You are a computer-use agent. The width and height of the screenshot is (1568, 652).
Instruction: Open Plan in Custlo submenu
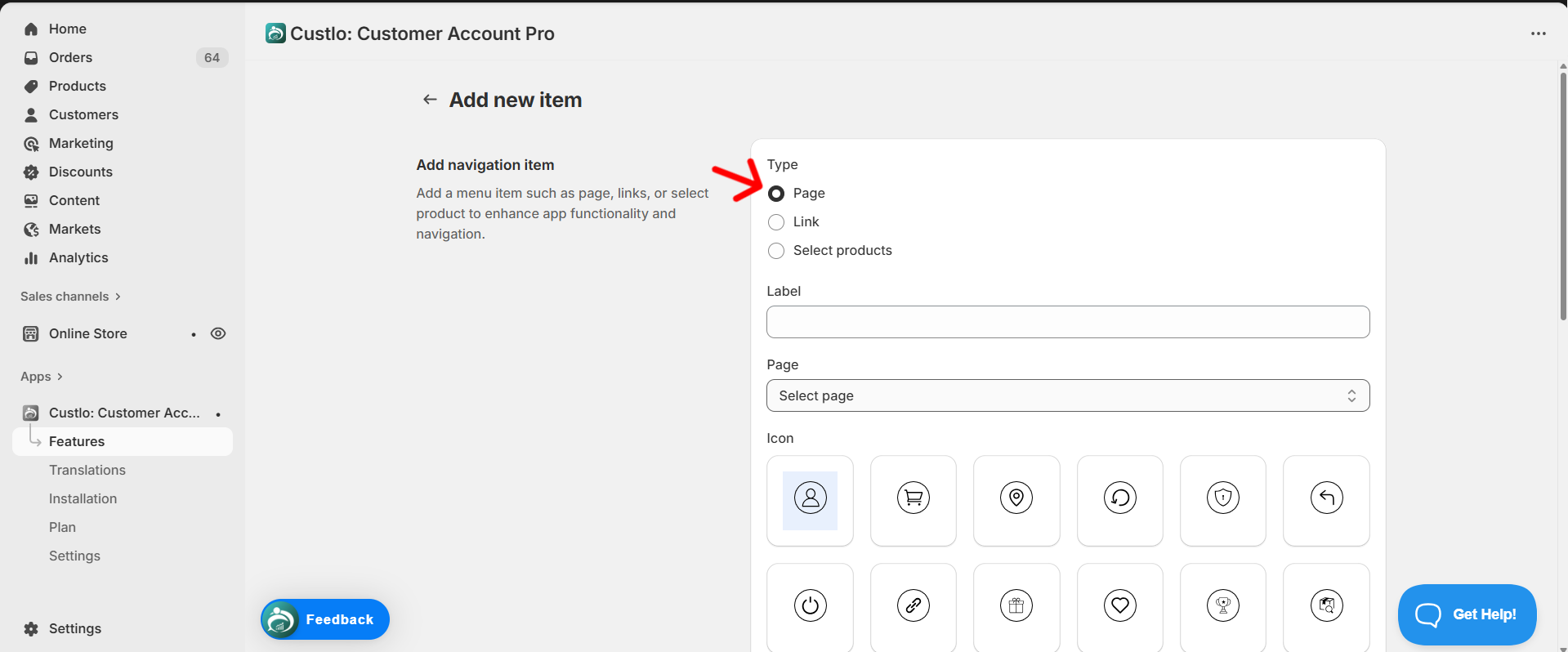(x=62, y=528)
